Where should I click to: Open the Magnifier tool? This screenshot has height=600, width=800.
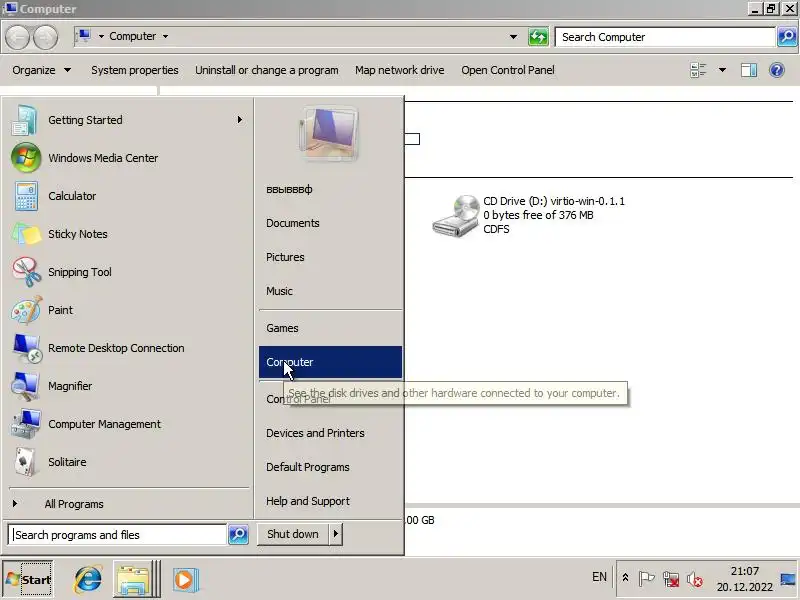point(128,386)
